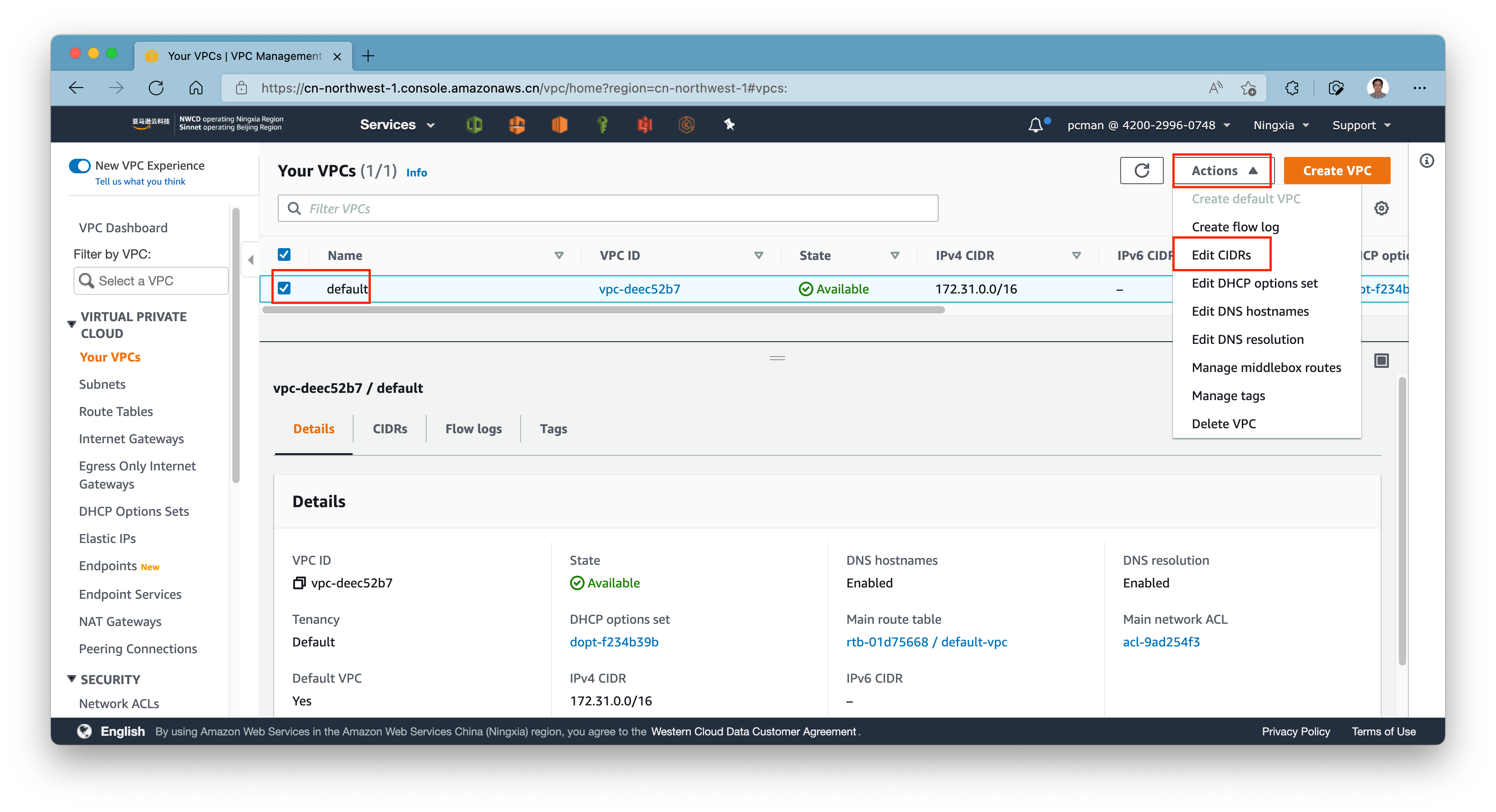1496x812 pixels.
Task: Open the browser home icon
Action: (x=196, y=88)
